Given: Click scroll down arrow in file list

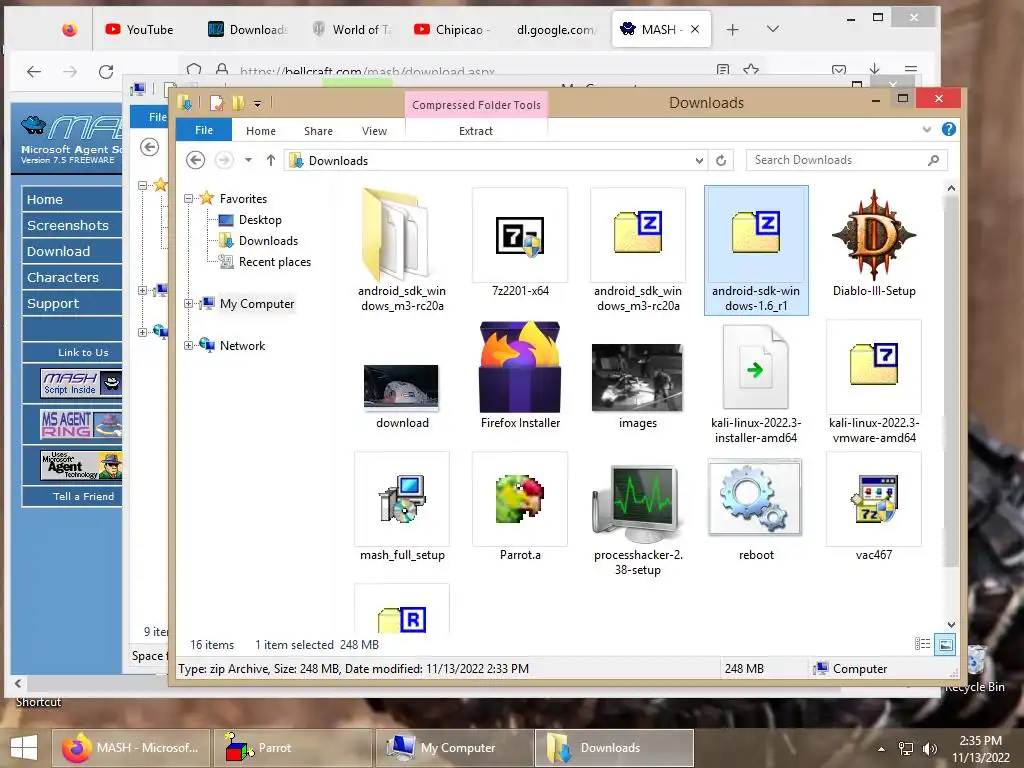Looking at the screenshot, I should pyautogui.click(x=951, y=625).
